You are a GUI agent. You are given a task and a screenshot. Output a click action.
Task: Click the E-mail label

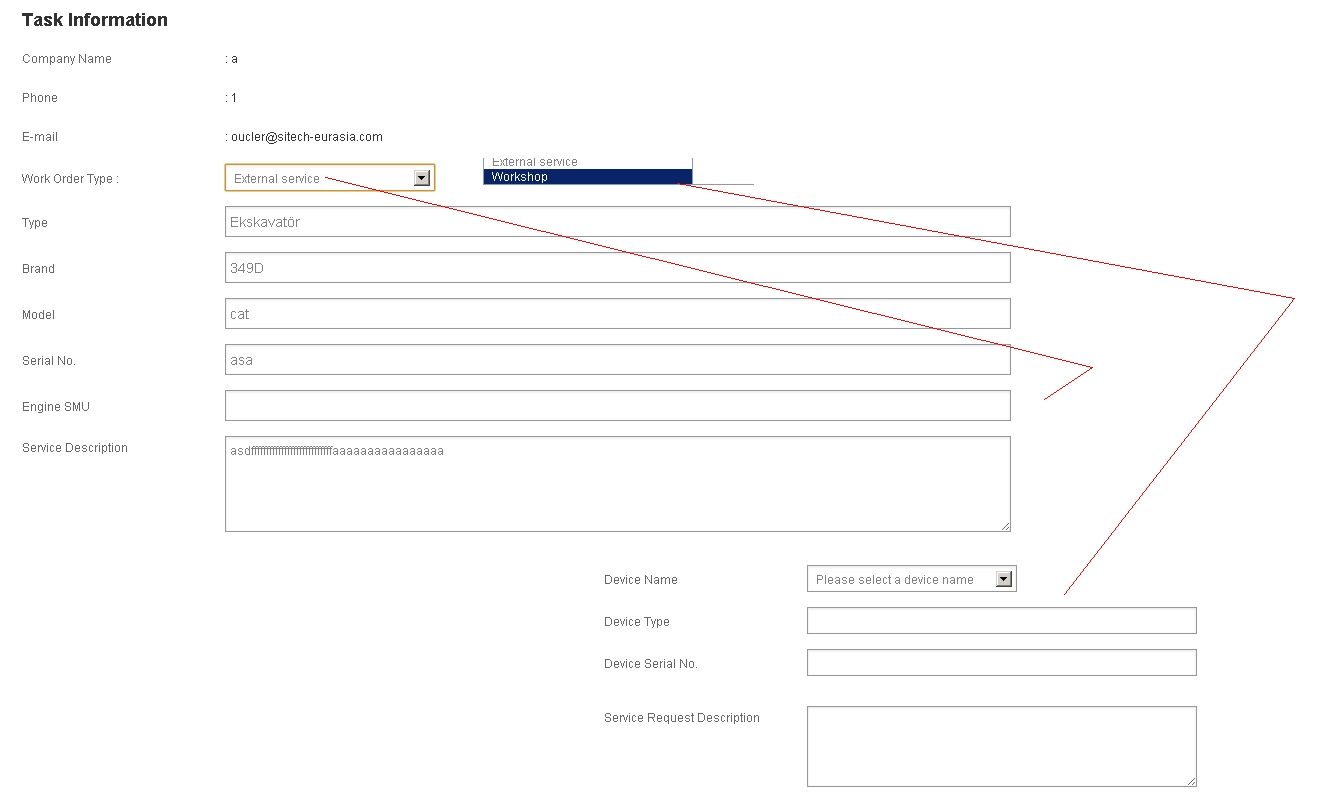[x=42, y=137]
